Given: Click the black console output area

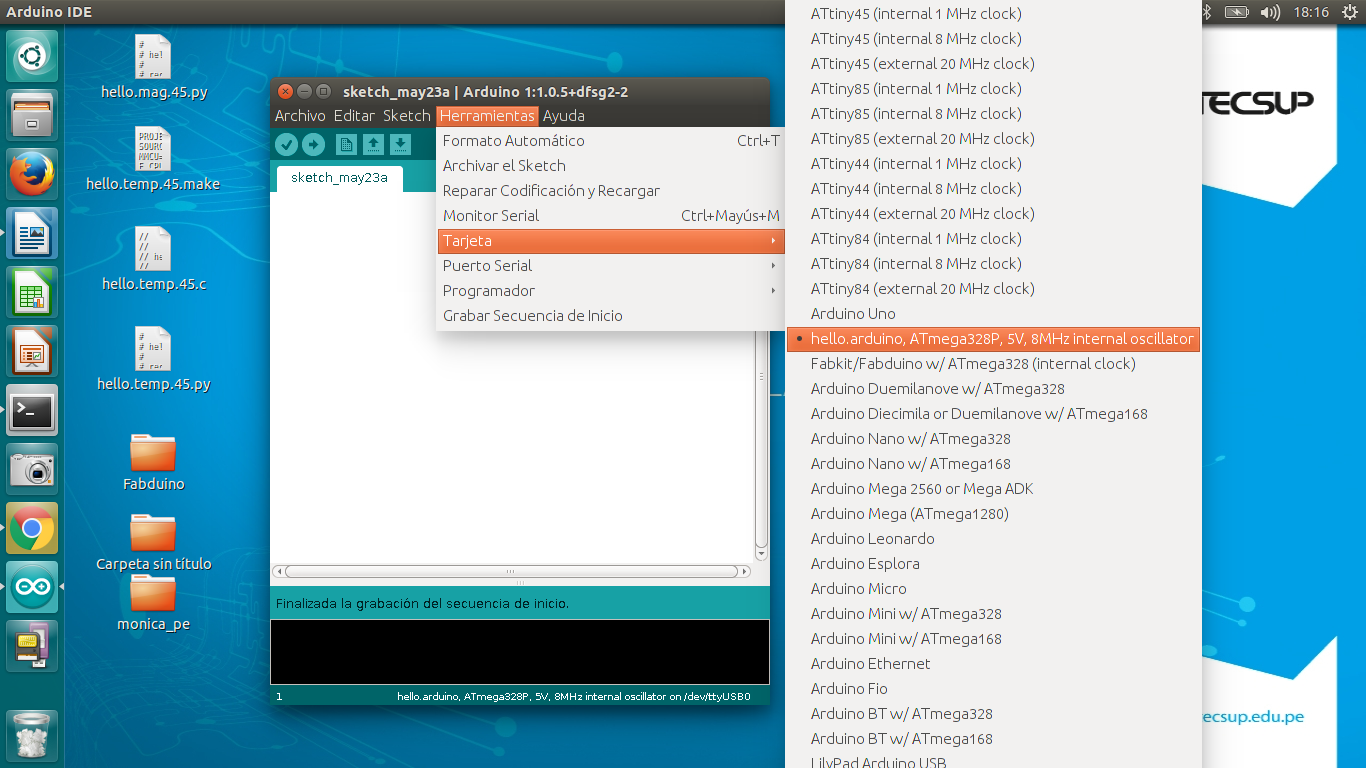Looking at the screenshot, I should click(x=520, y=652).
